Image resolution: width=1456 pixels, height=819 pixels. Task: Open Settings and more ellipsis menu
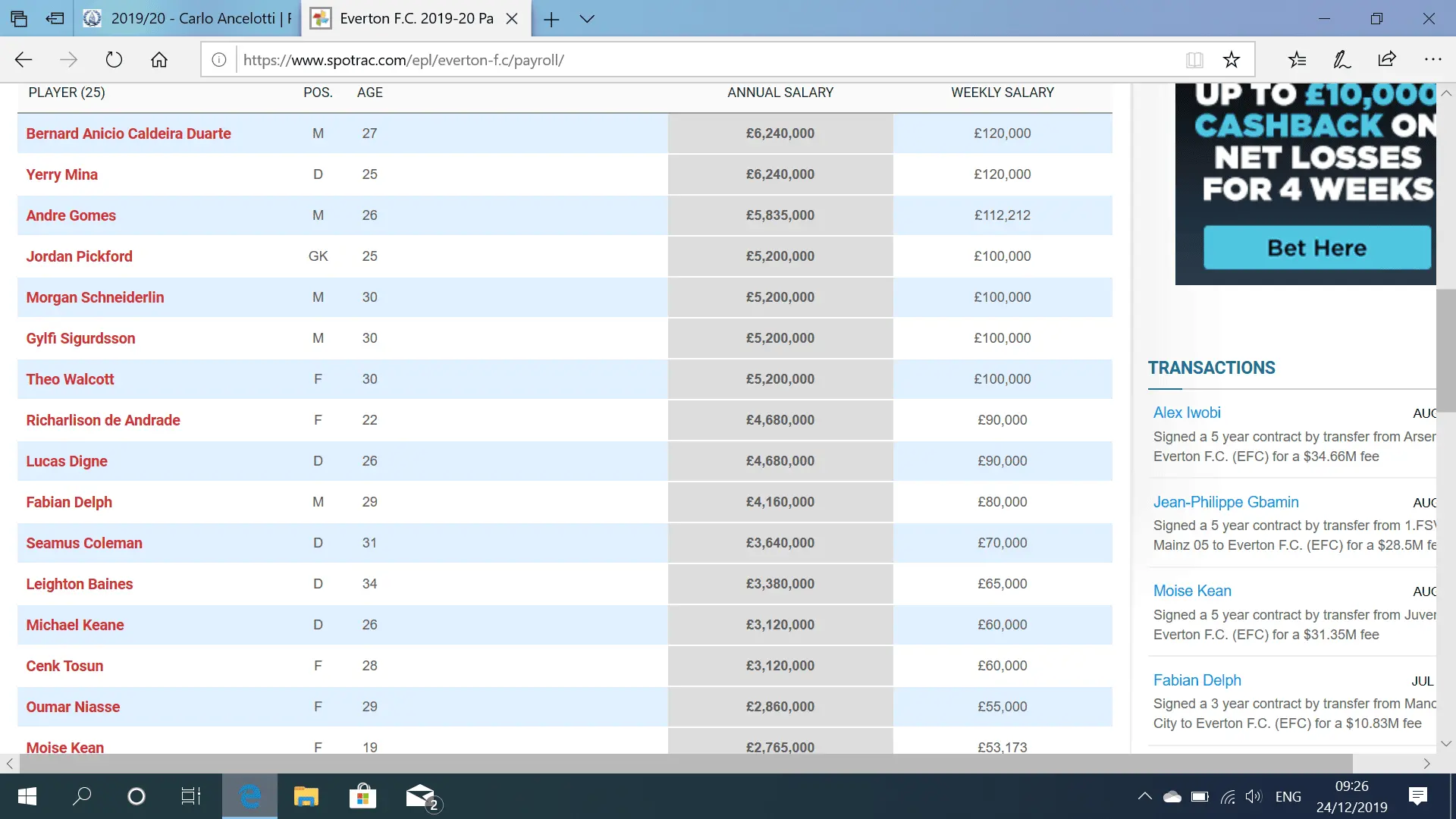[1432, 60]
